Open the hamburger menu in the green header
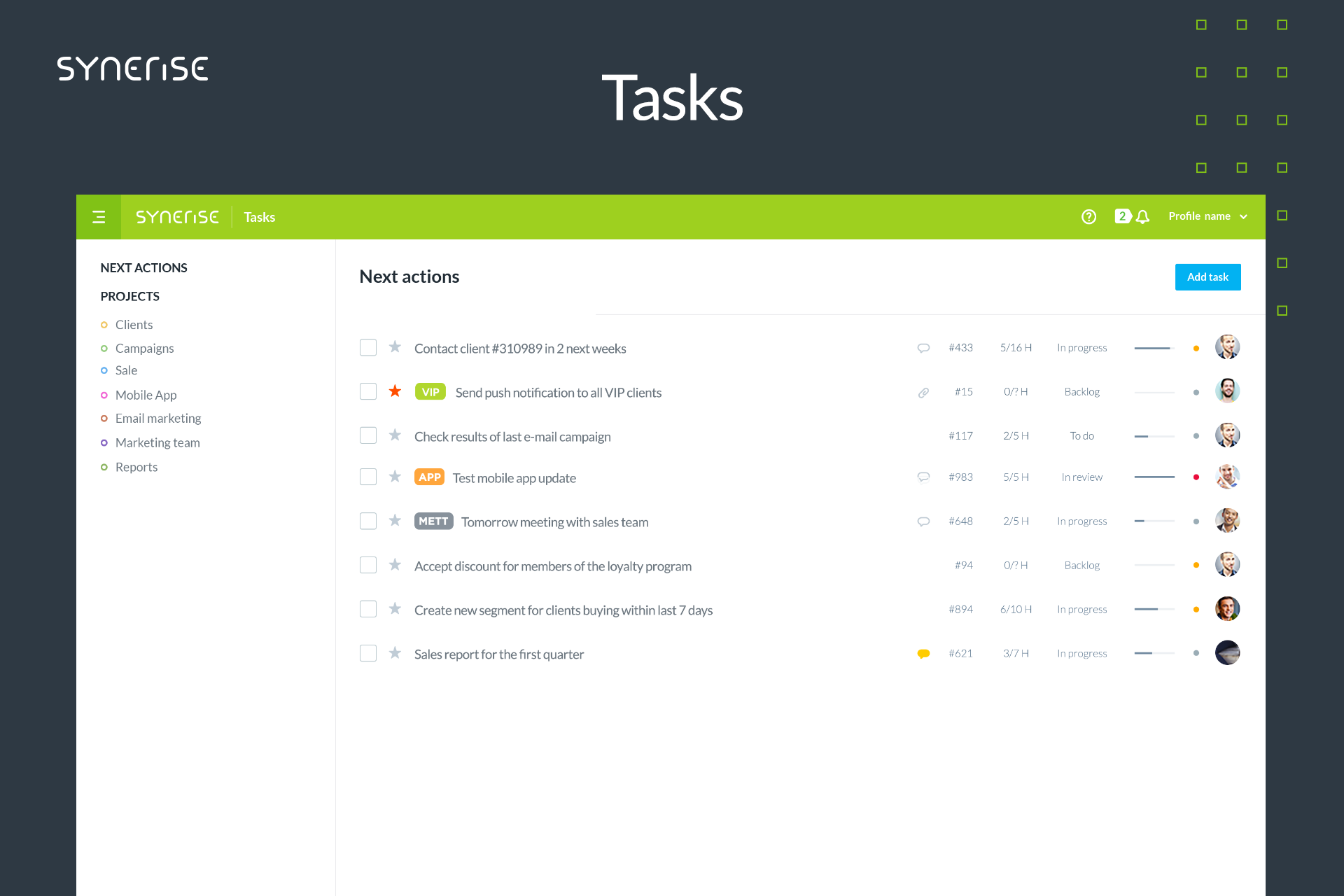 click(x=99, y=217)
